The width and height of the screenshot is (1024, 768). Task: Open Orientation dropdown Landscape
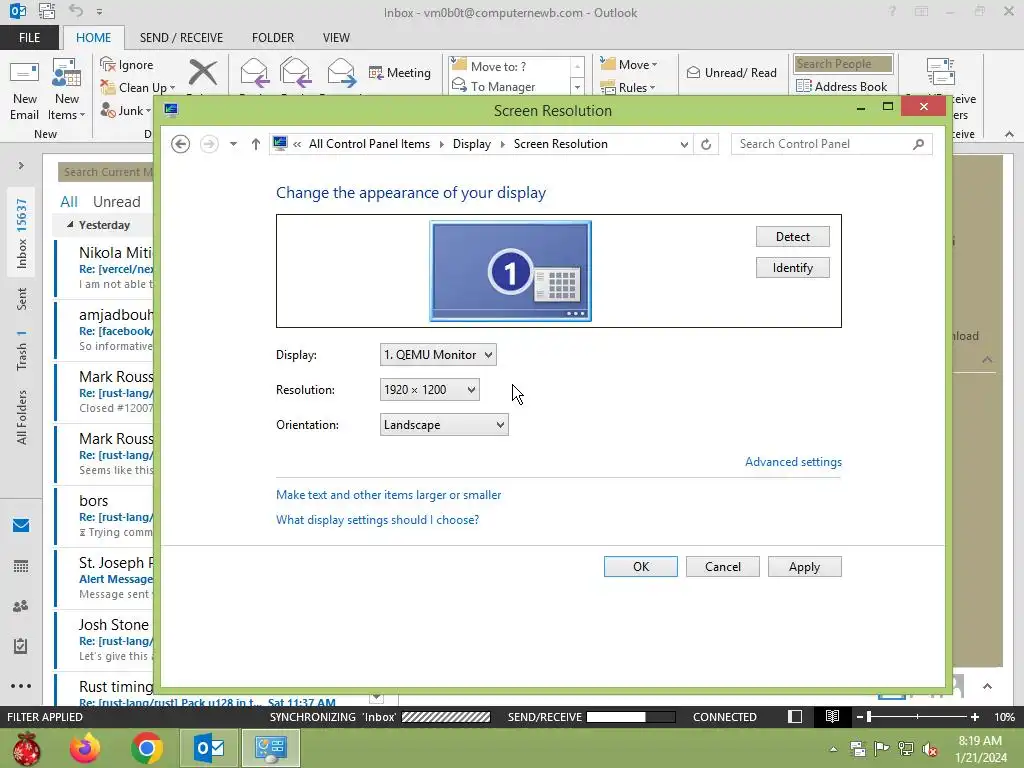tap(444, 425)
